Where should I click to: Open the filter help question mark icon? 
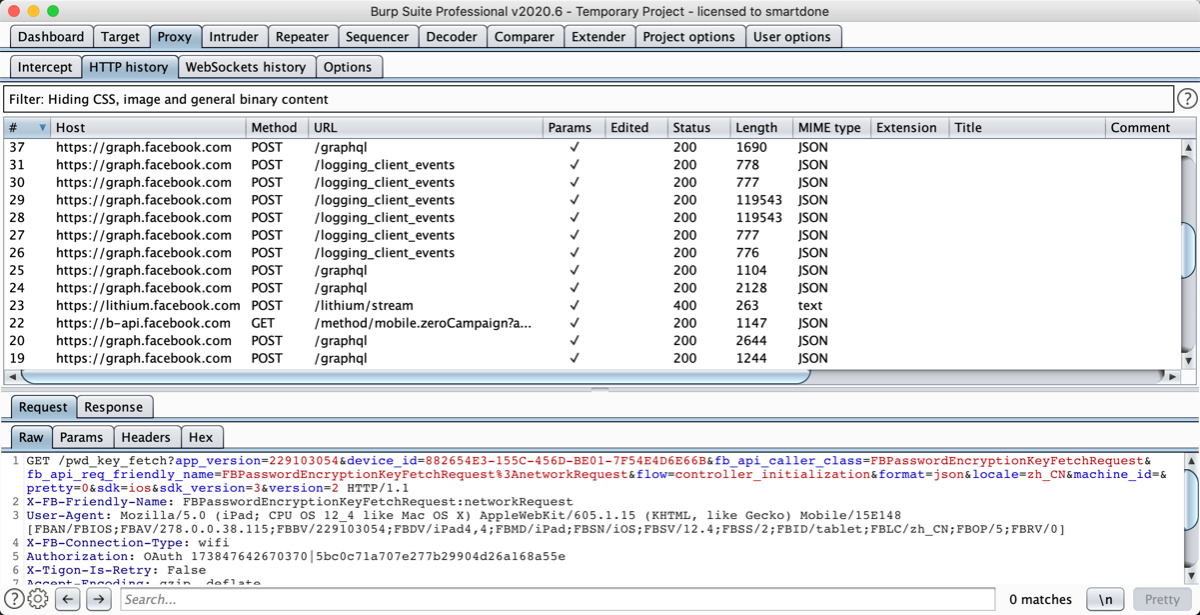(1187, 99)
